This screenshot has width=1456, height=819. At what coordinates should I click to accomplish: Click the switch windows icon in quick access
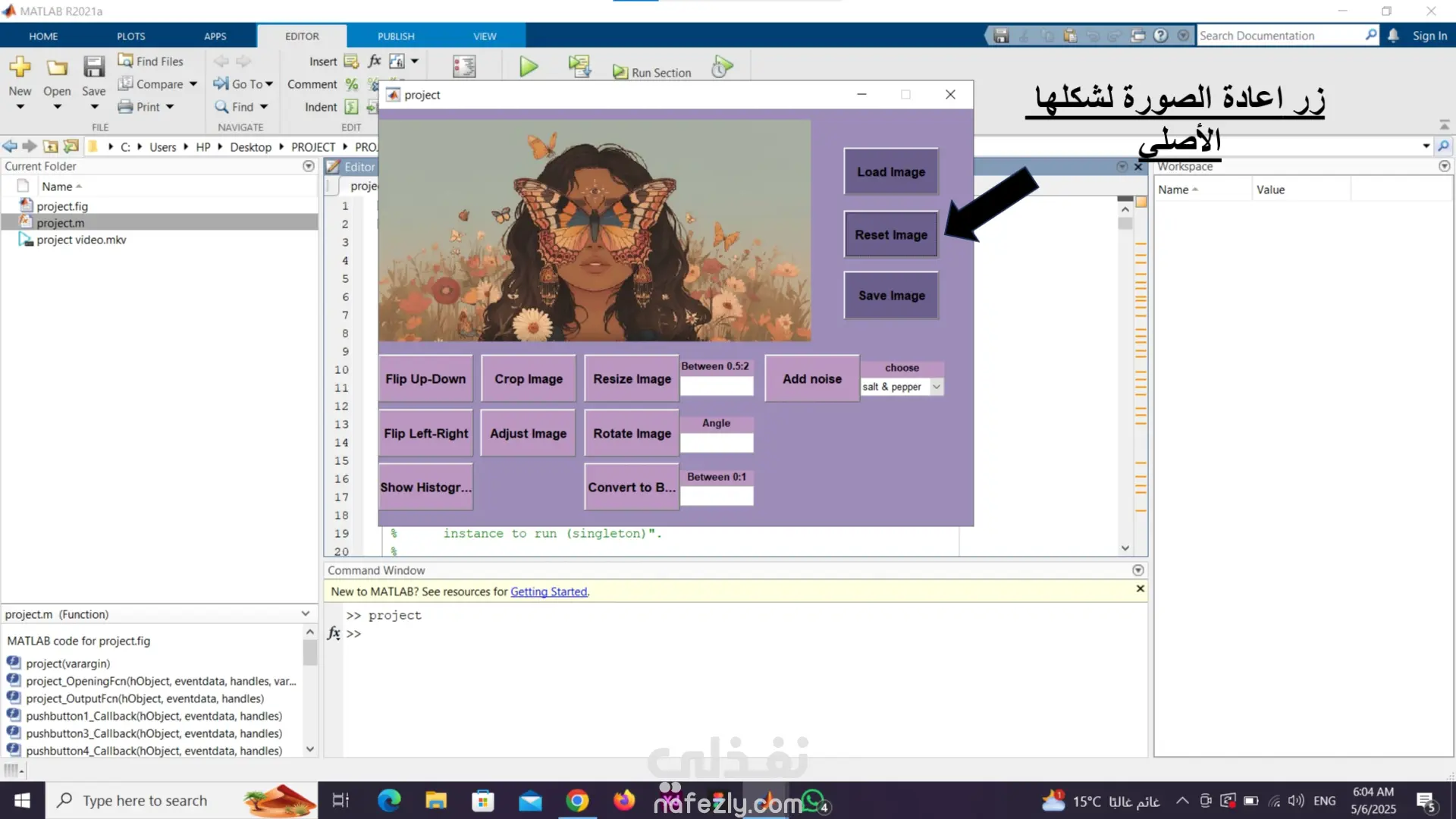click(1138, 36)
